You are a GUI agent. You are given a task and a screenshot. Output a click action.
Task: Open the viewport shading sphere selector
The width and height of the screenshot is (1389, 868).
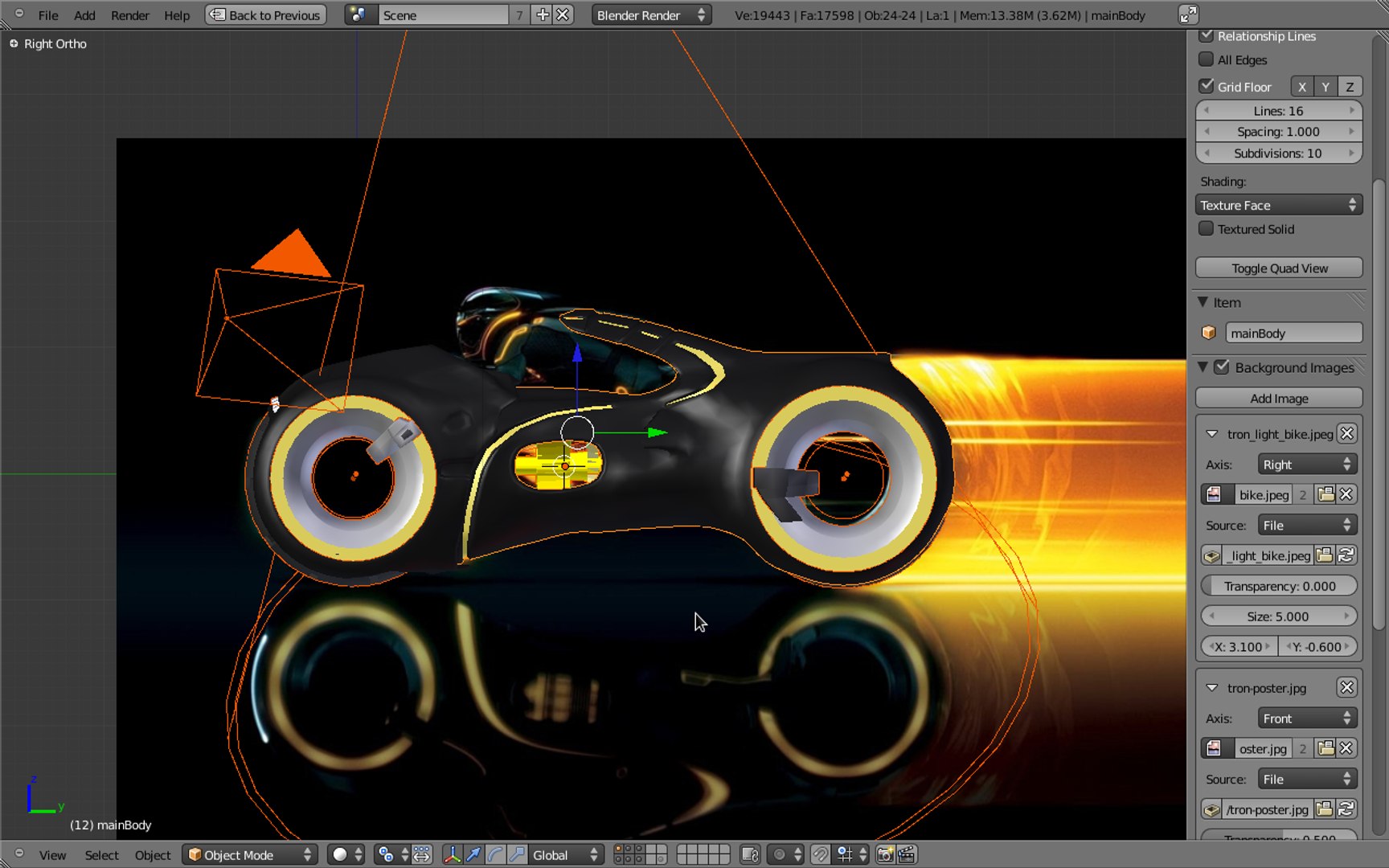347,854
